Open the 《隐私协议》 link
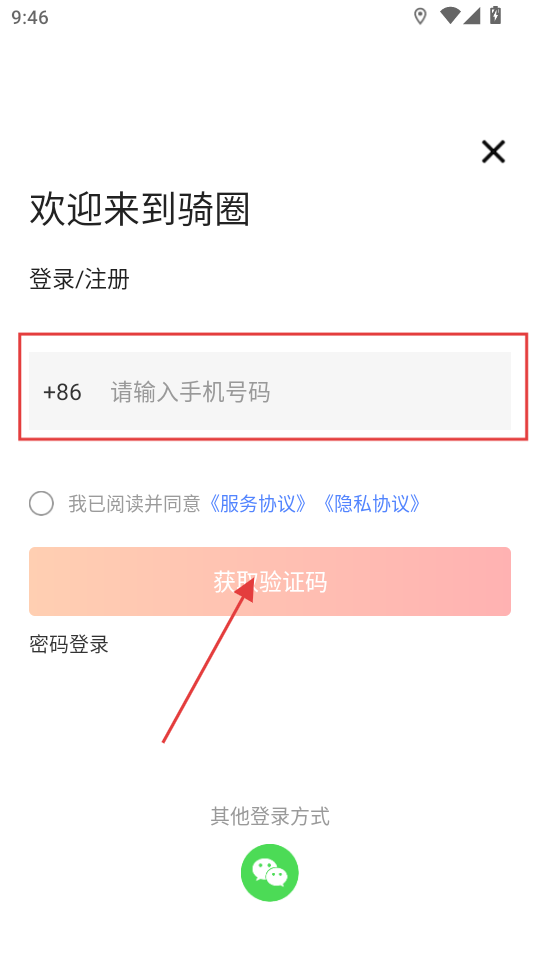 pyautogui.click(x=372, y=504)
